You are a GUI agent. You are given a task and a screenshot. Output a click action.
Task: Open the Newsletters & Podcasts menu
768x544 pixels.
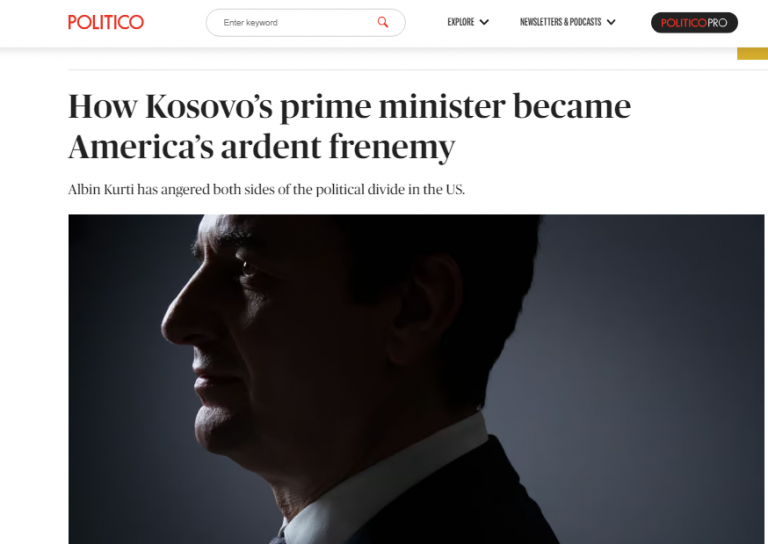coord(560,22)
